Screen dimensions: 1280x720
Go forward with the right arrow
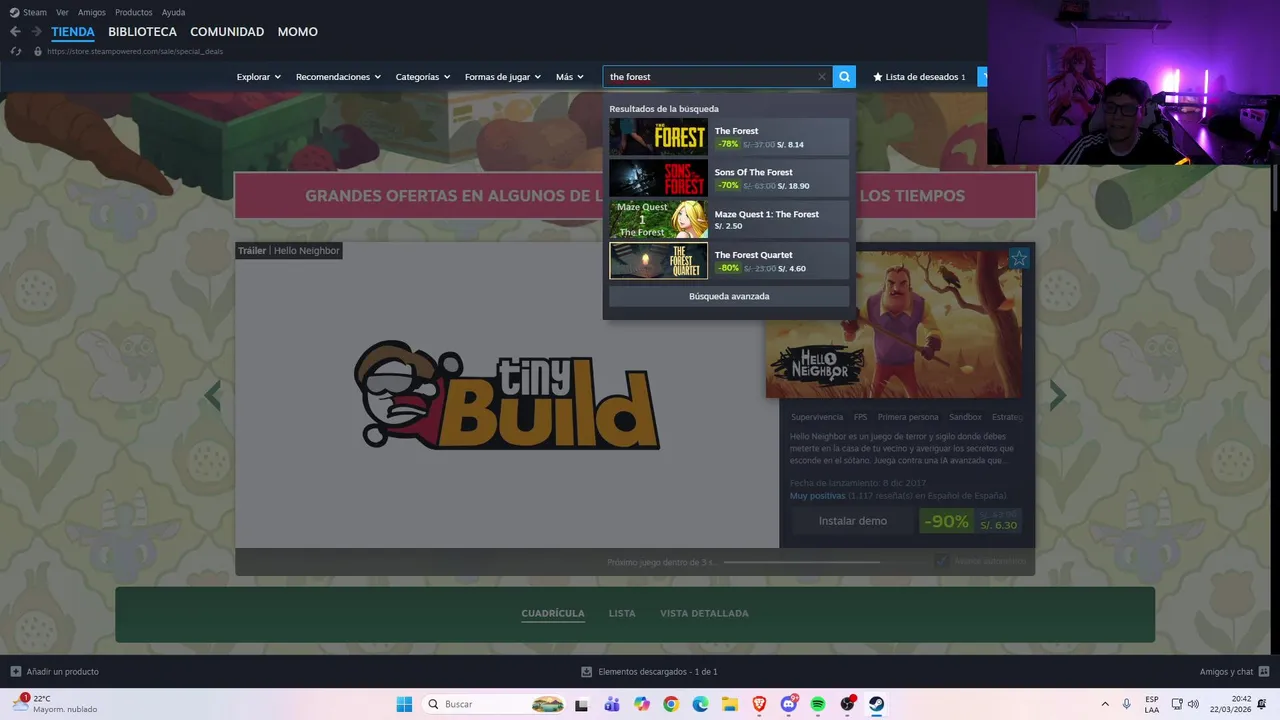tap(36, 32)
